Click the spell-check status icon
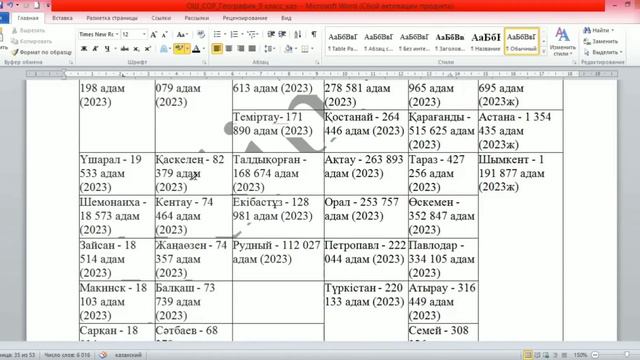This screenshot has height=360, width=640. [103, 355]
